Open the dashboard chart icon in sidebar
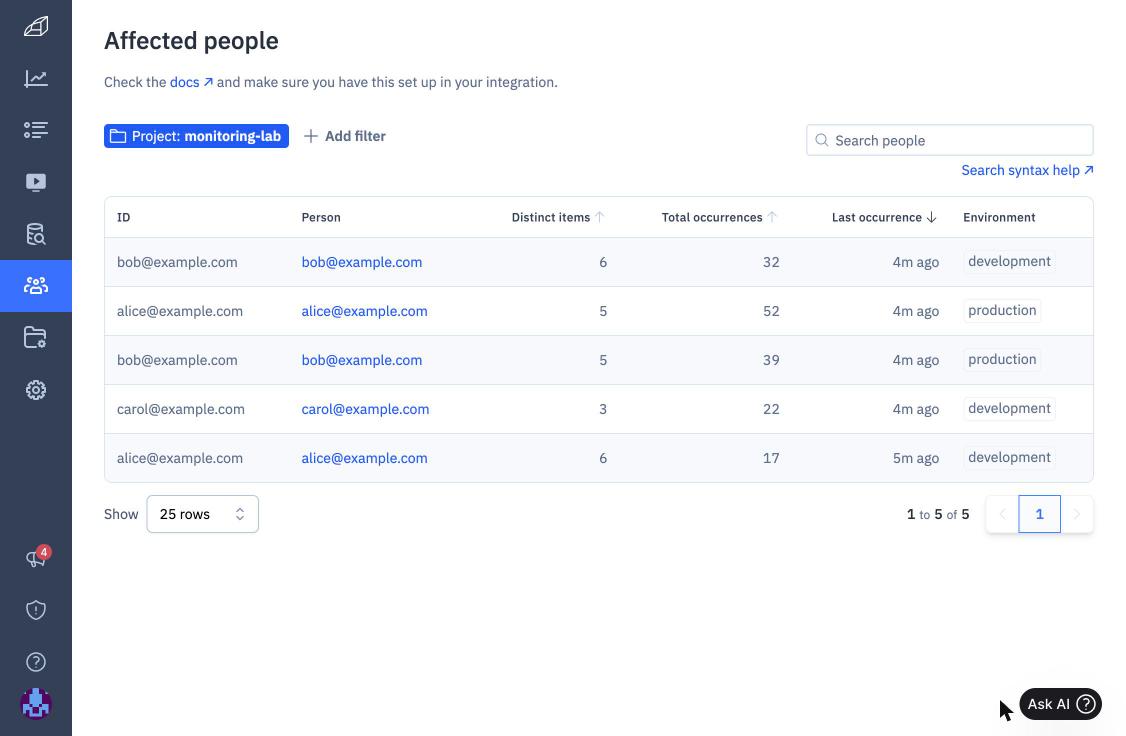 (x=36, y=78)
